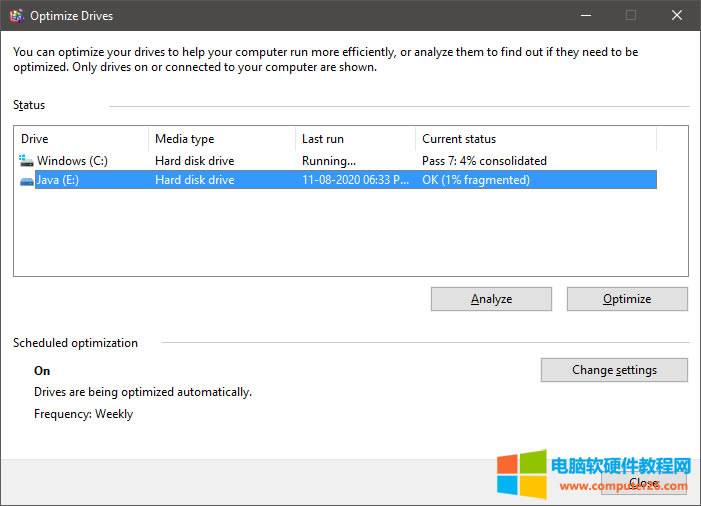Click the disabled maximize window button
Viewport: 701px width, 506px height.
click(x=631, y=15)
